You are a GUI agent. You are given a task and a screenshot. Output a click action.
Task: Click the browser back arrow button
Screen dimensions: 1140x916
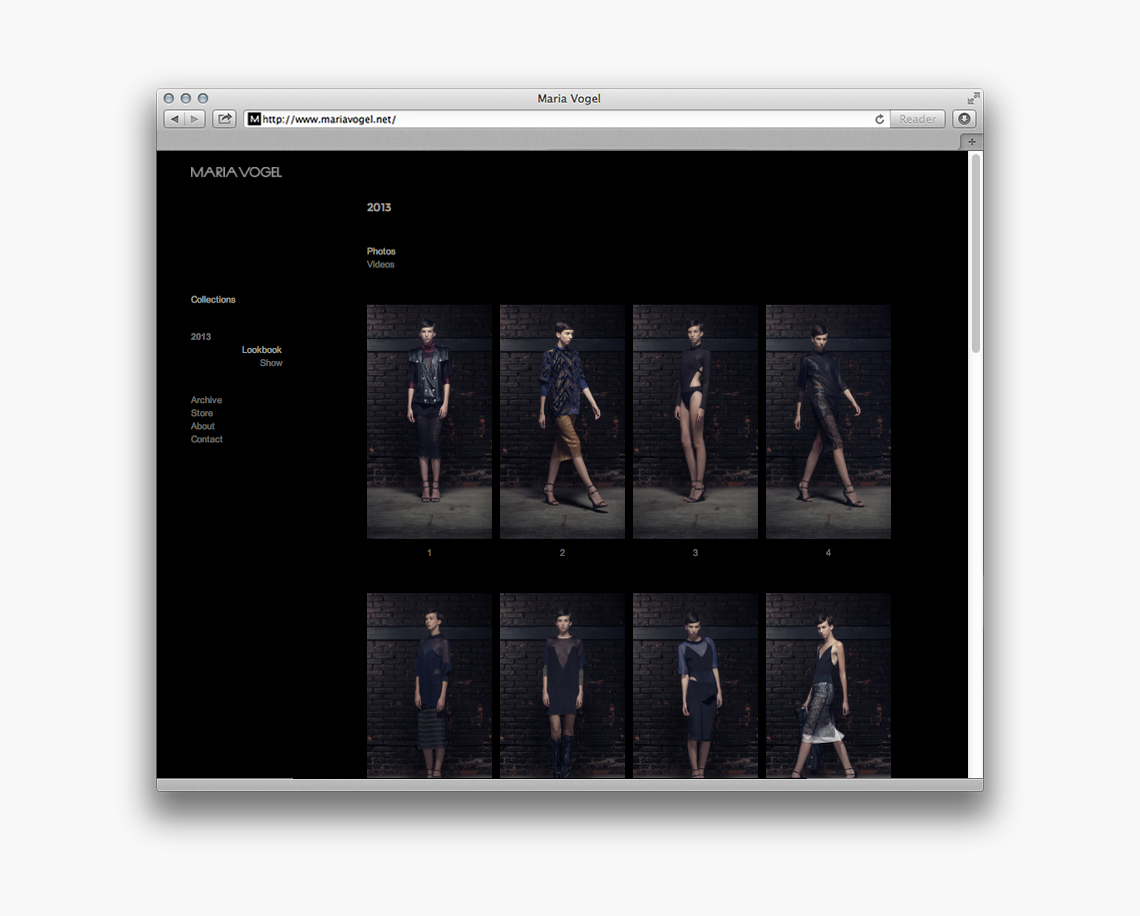click(x=174, y=119)
